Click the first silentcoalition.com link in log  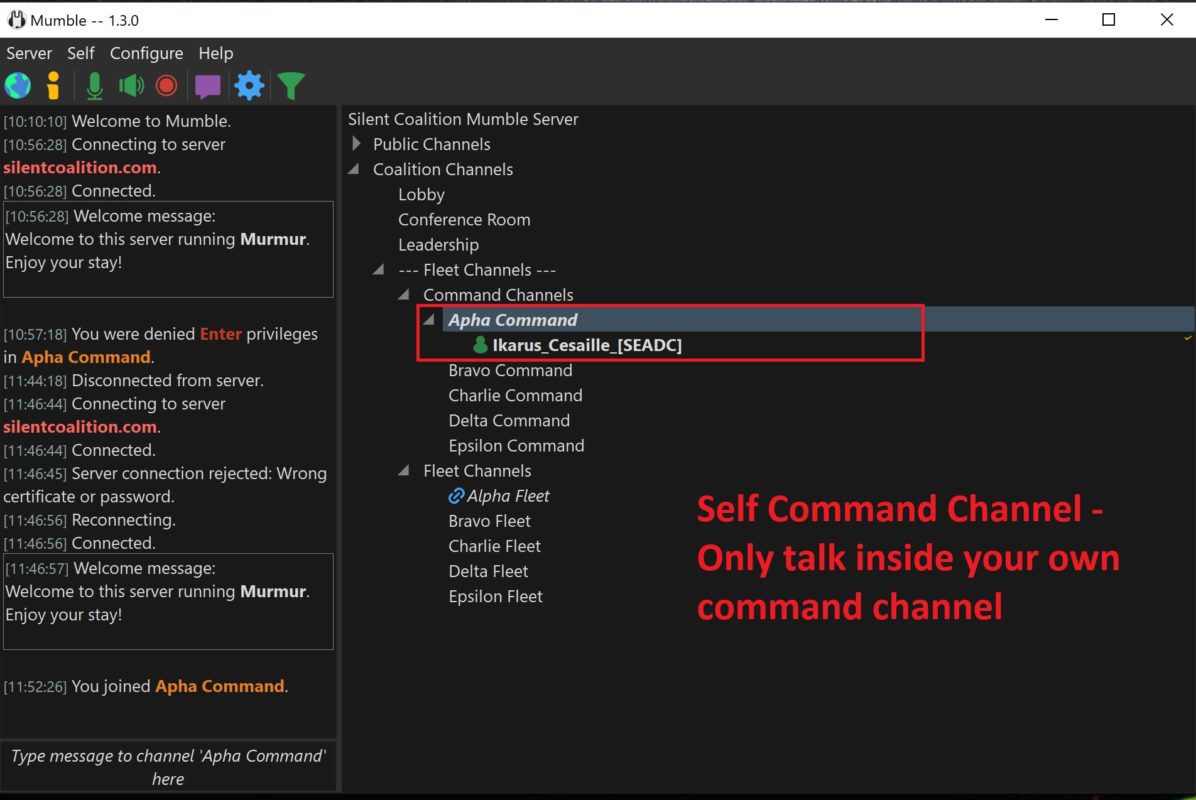pos(80,167)
